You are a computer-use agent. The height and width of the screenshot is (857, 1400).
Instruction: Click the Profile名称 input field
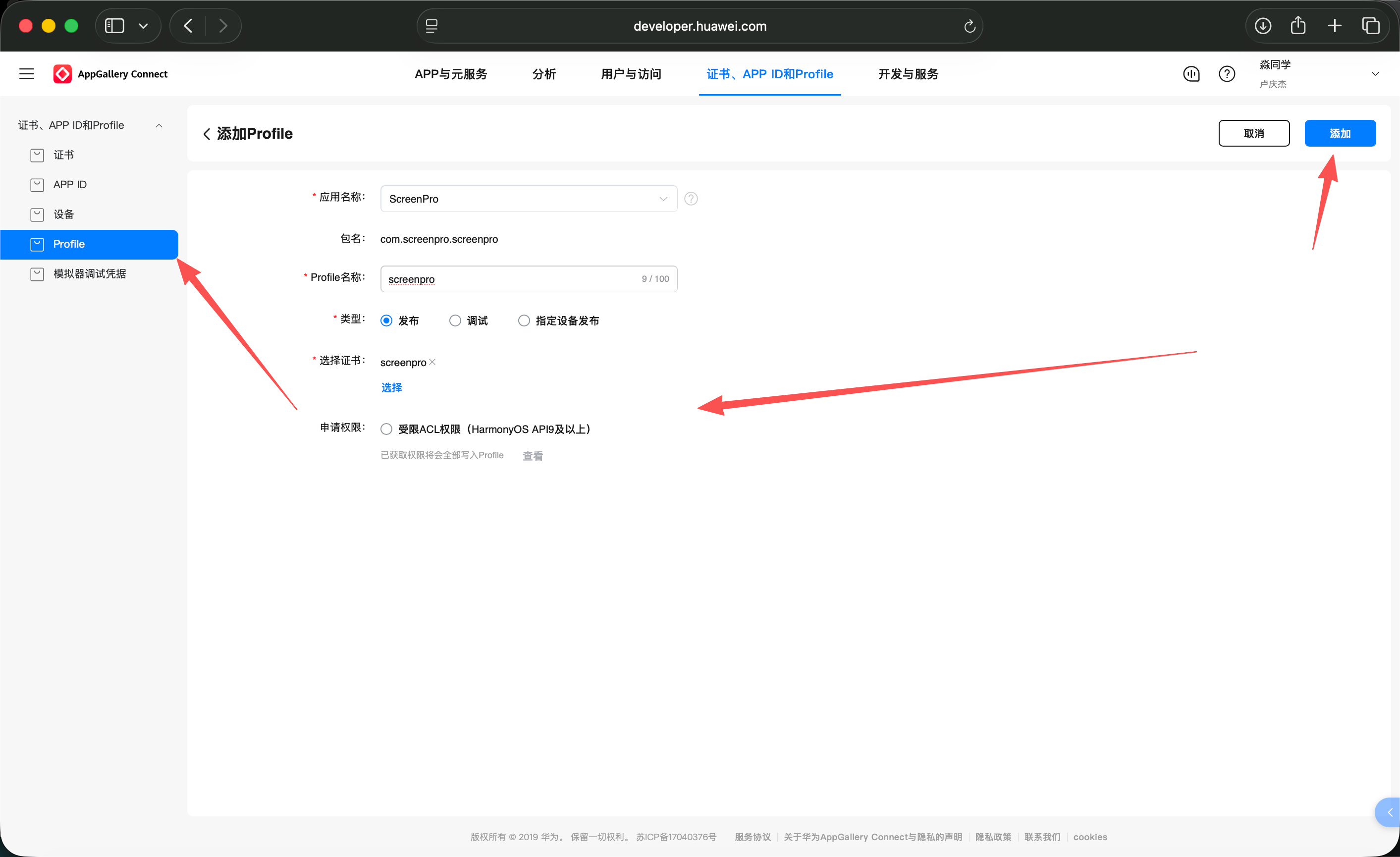pyautogui.click(x=529, y=279)
